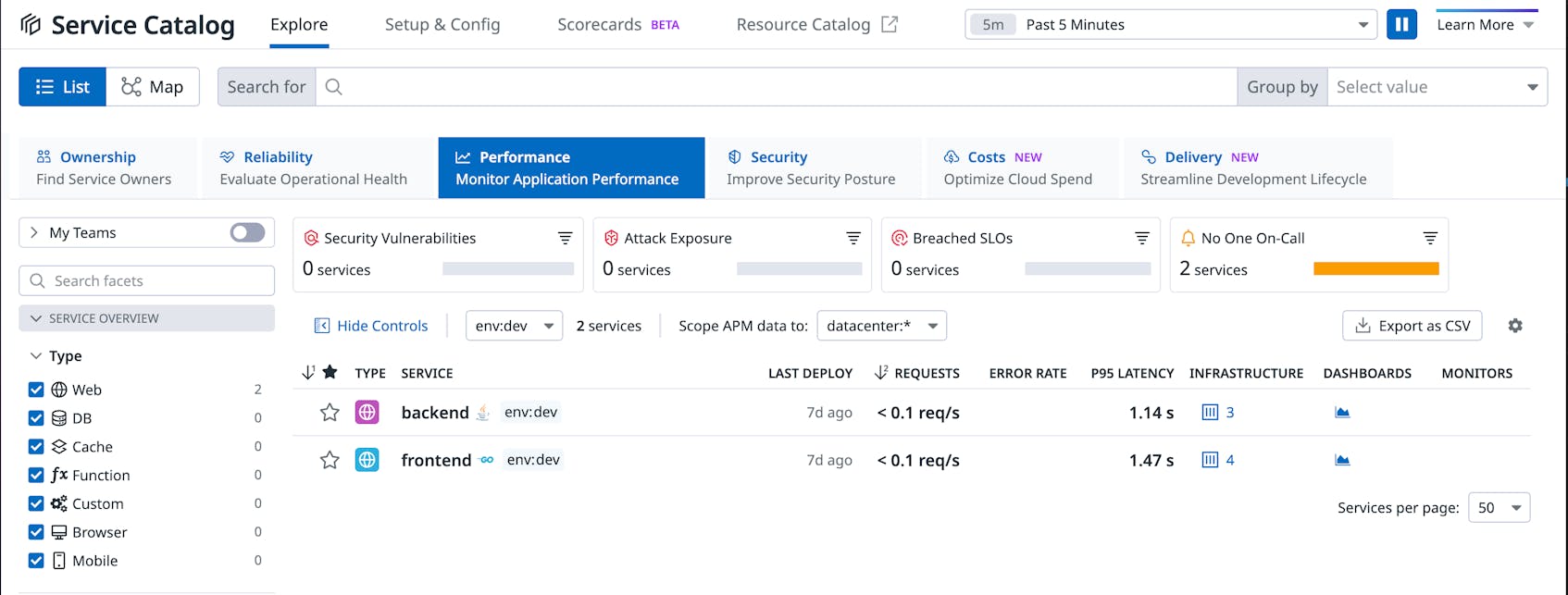Click the frontend service favorite star
This screenshot has width=1568, height=595.
click(x=330, y=460)
